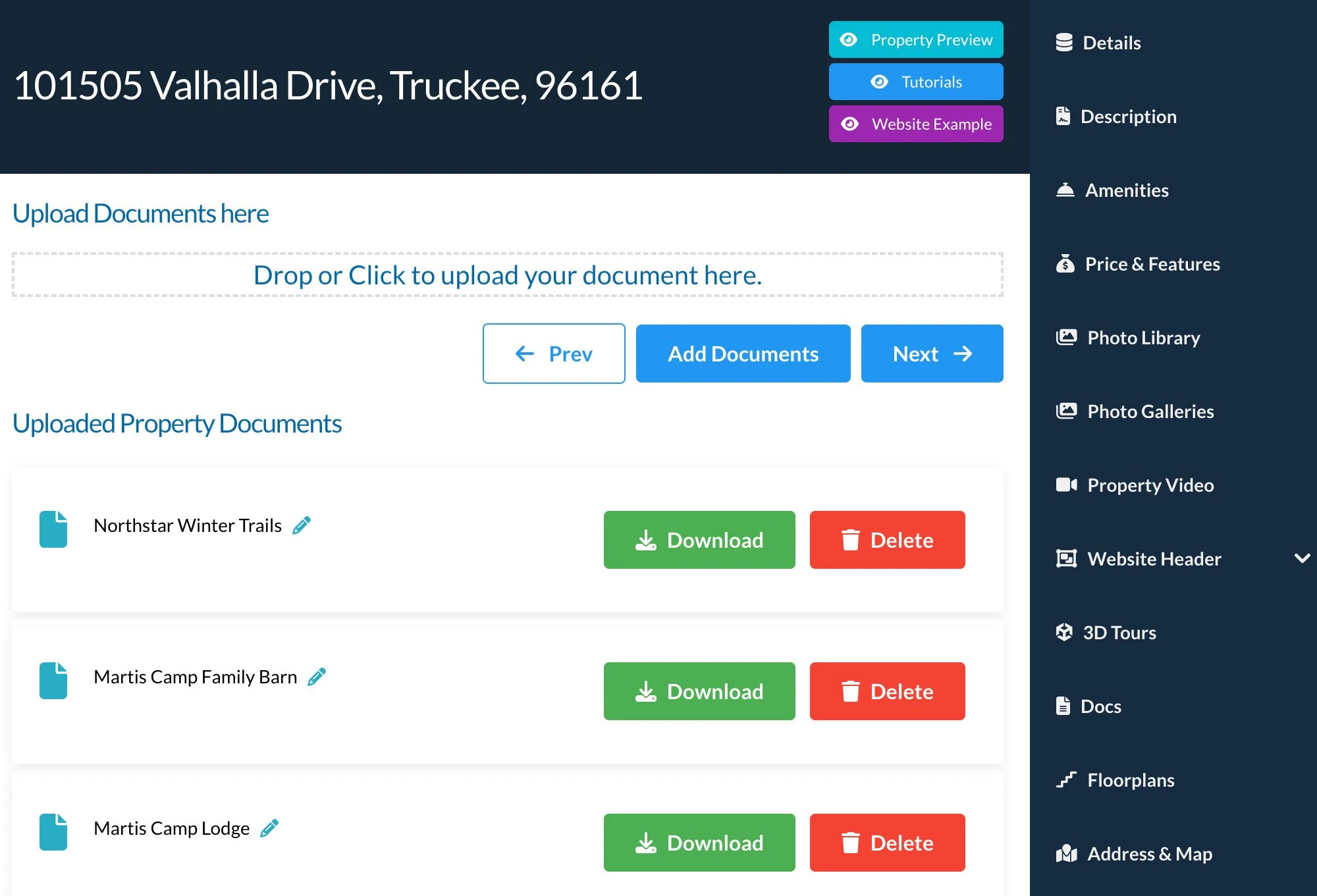
Task: Open Address & Map section
Action: pyautogui.click(x=1149, y=854)
